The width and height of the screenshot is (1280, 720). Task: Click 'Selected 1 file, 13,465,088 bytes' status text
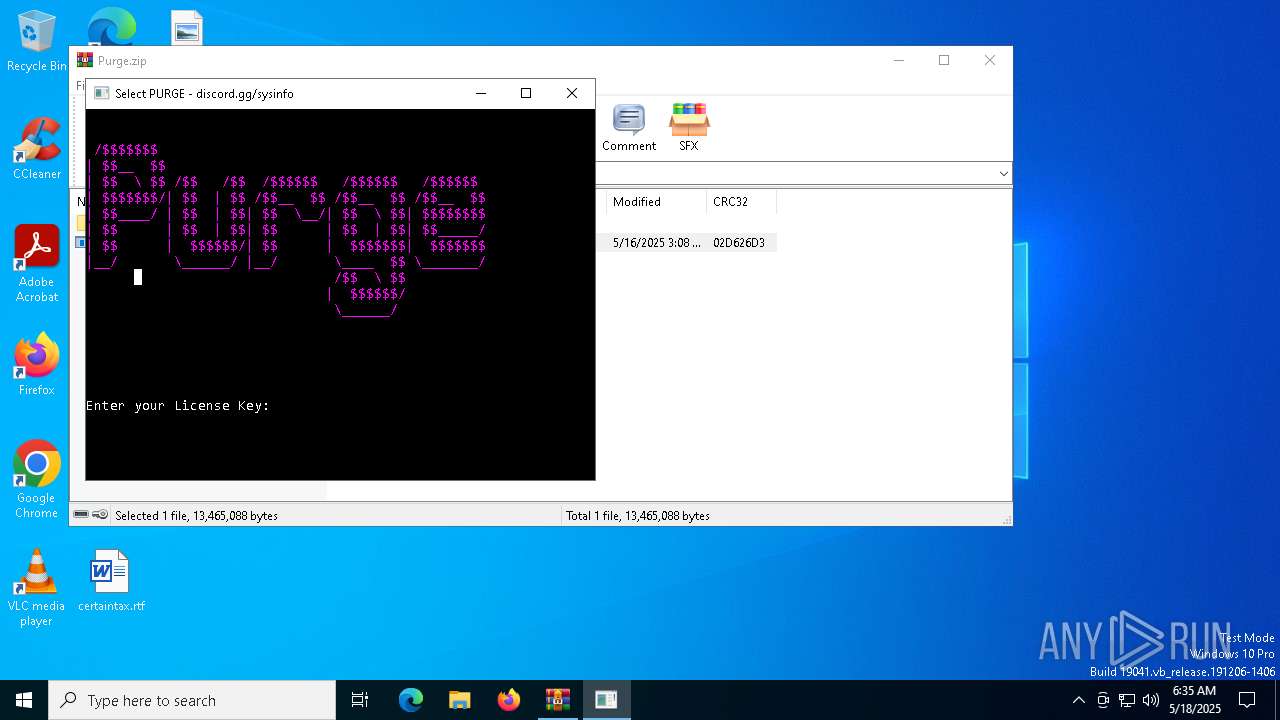pos(196,516)
